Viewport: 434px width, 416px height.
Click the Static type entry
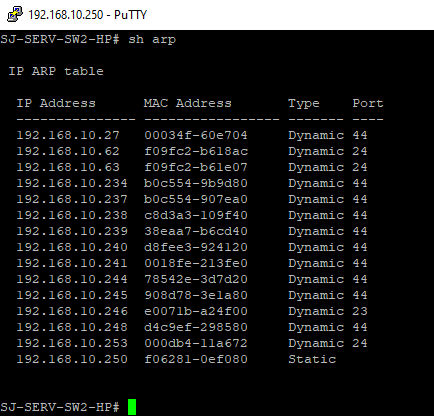point(312,359)
